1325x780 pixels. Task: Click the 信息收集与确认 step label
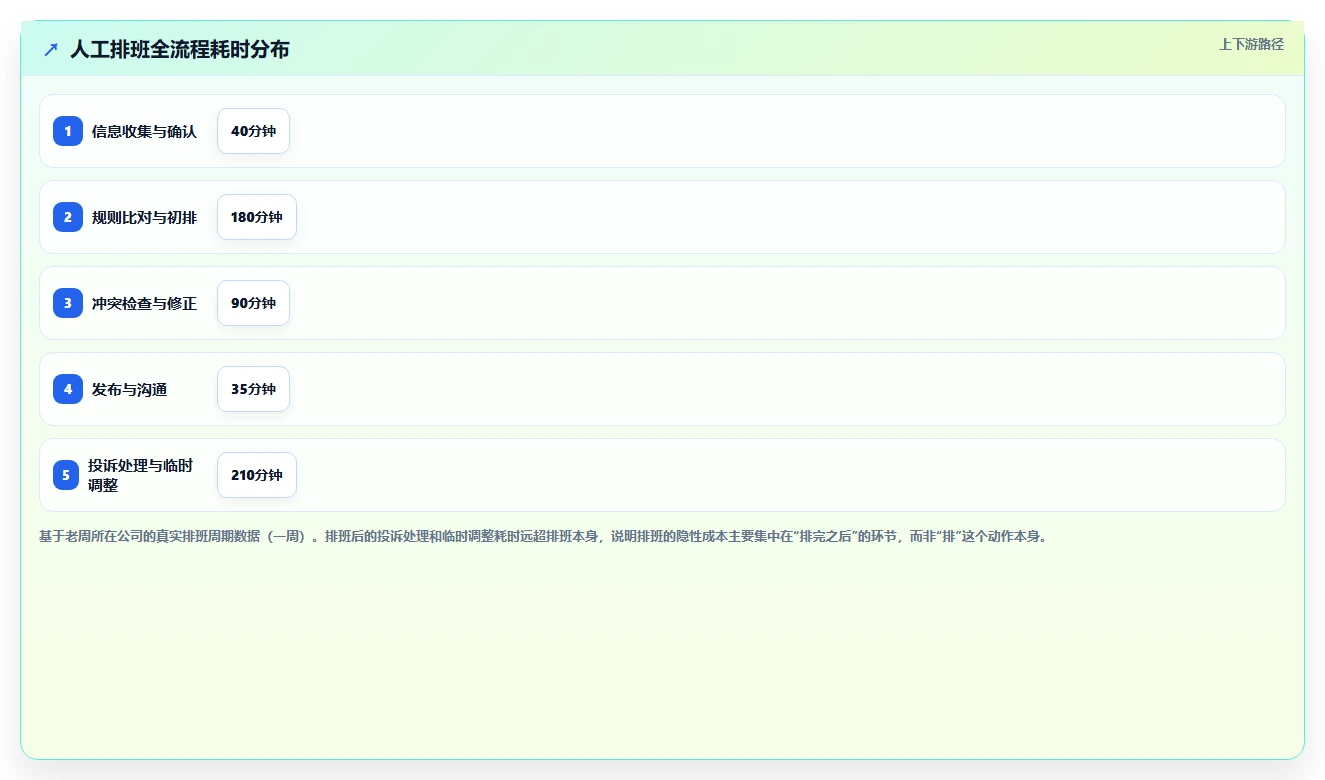[x=144, y=131]
